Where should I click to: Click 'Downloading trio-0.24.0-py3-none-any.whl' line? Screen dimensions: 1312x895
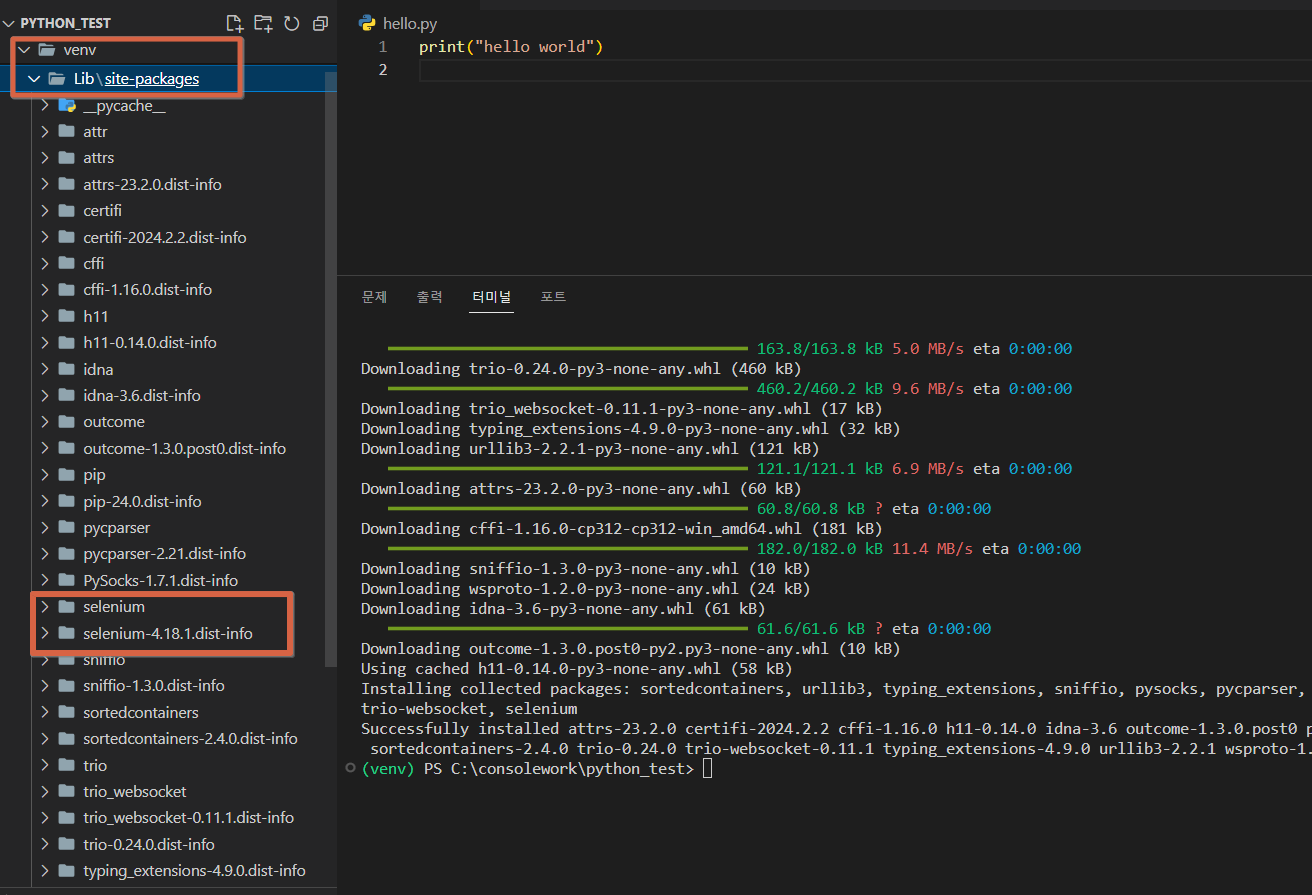coord(581,368)
